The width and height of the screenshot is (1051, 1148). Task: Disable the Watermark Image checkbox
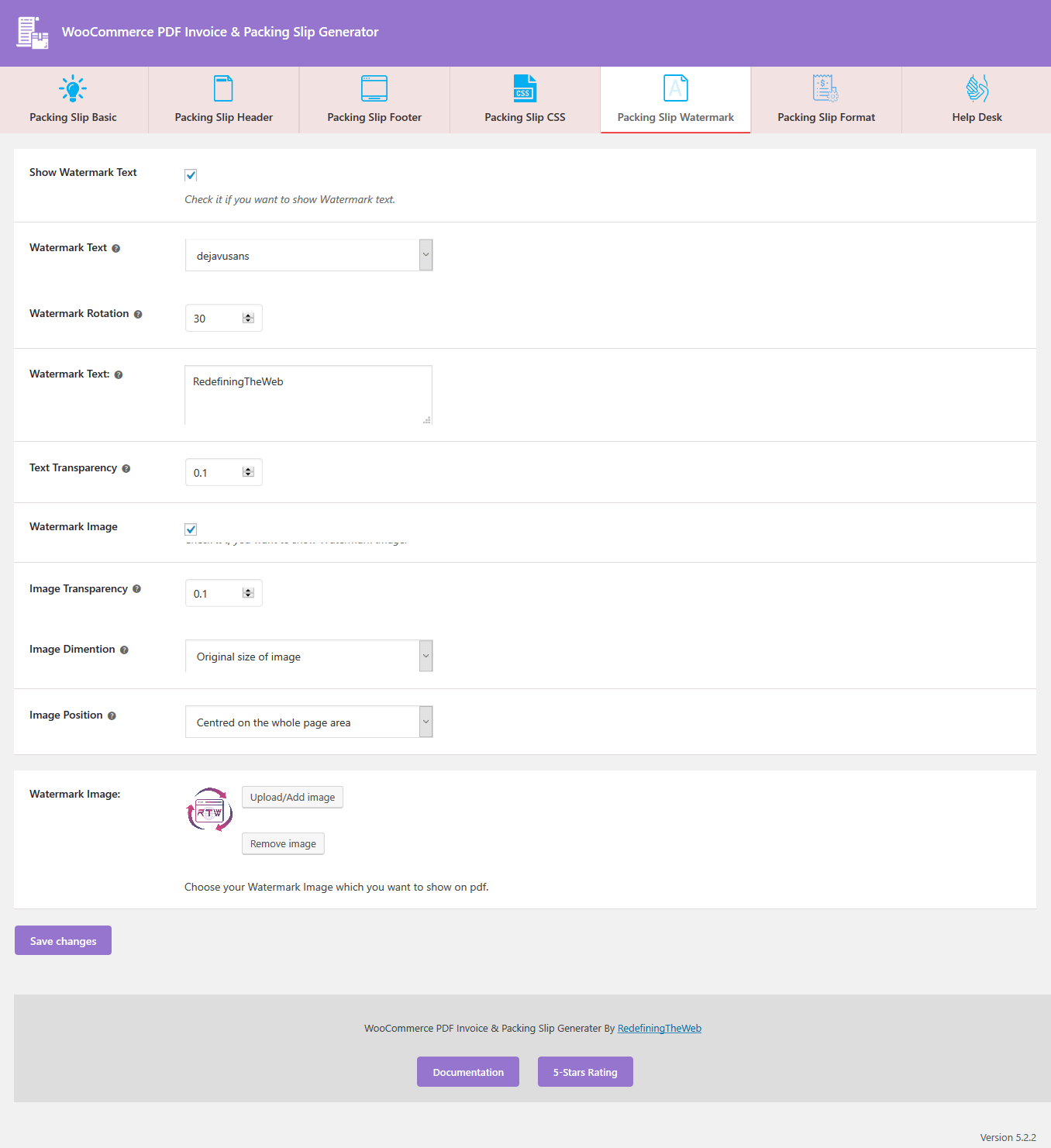click(191, 529)
